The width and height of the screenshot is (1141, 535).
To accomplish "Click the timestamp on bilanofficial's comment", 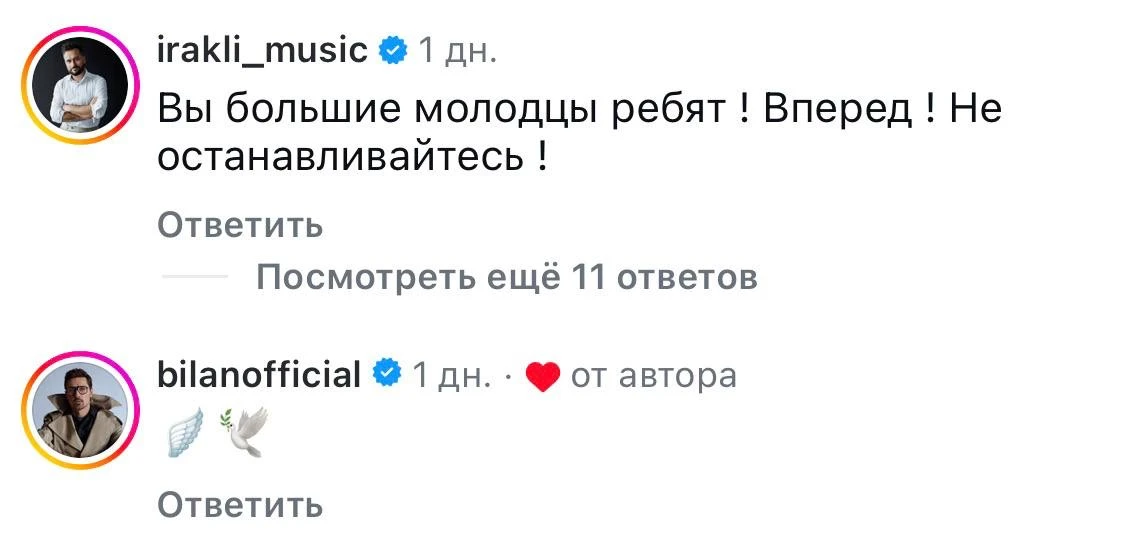I will [451, 376].
